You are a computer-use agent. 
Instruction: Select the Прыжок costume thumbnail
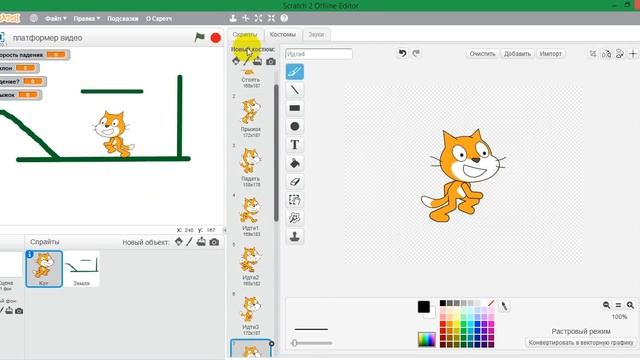pos(251,116)
